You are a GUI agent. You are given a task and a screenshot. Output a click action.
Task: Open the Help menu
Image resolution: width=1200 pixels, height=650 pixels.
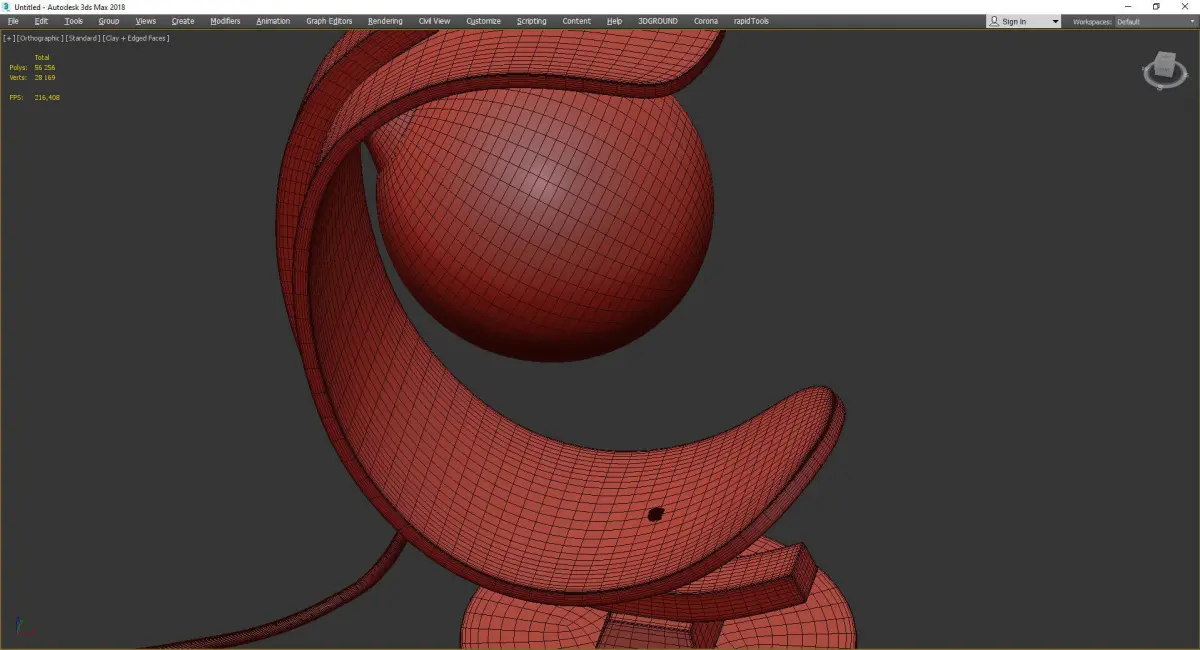pyautogui.click(x=614, y=21)
